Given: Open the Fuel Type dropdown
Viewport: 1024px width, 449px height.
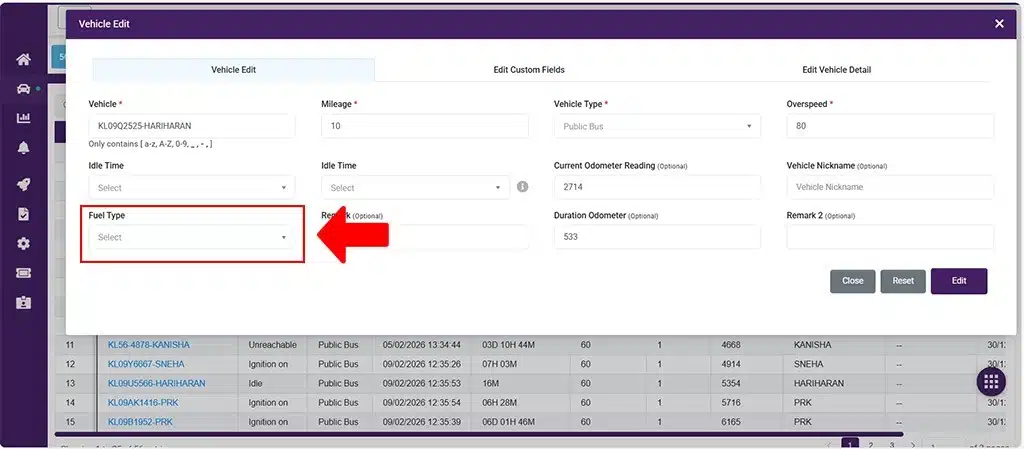Looking at the screenshot, I should (191, 237).
